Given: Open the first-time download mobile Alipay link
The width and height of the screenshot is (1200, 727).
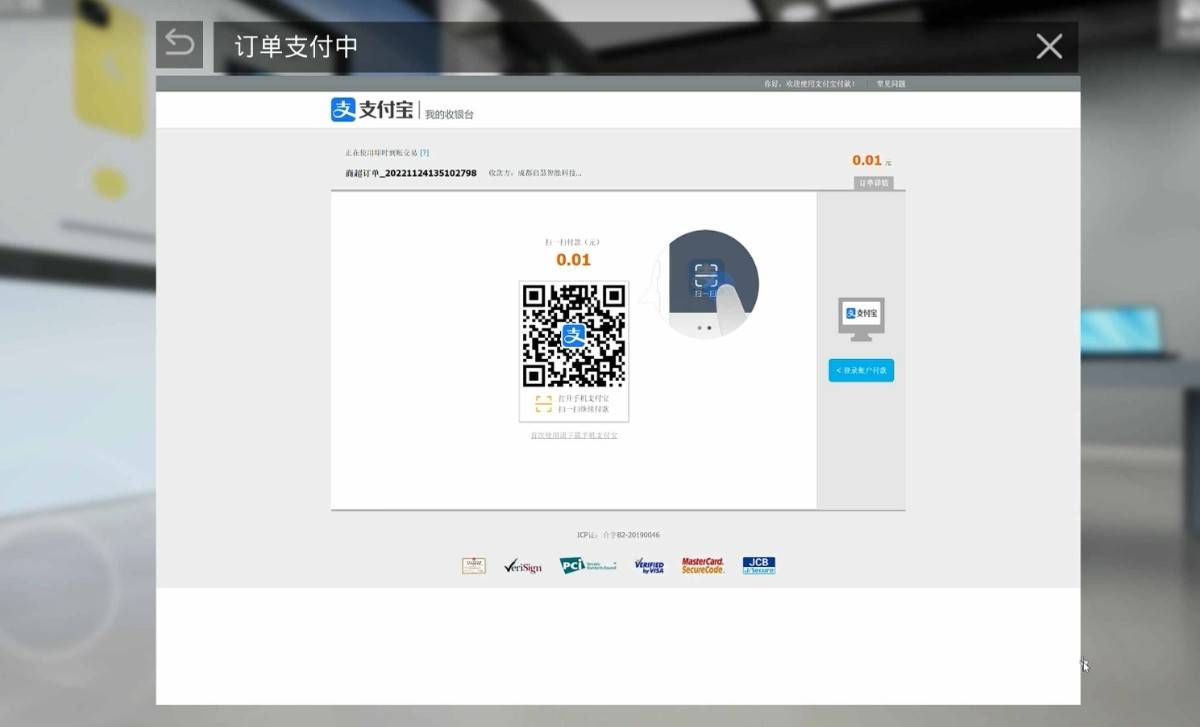Looking at the screenshot, I should [574, 435].
